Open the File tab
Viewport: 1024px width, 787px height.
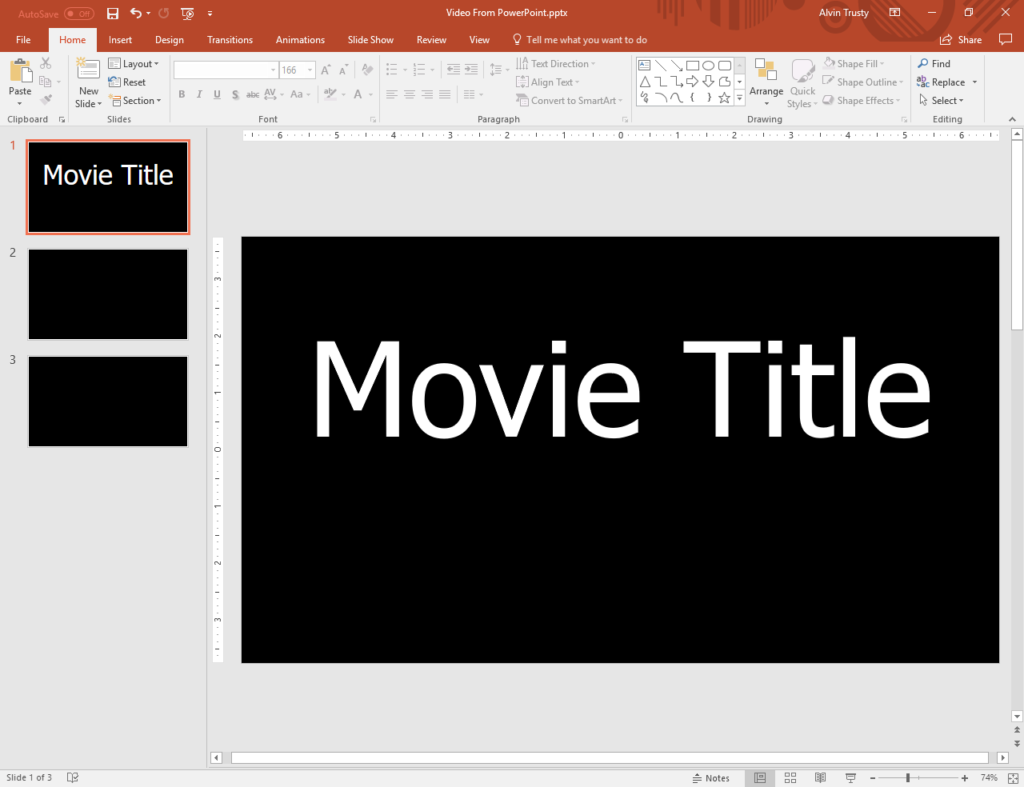tap(24, 40)
